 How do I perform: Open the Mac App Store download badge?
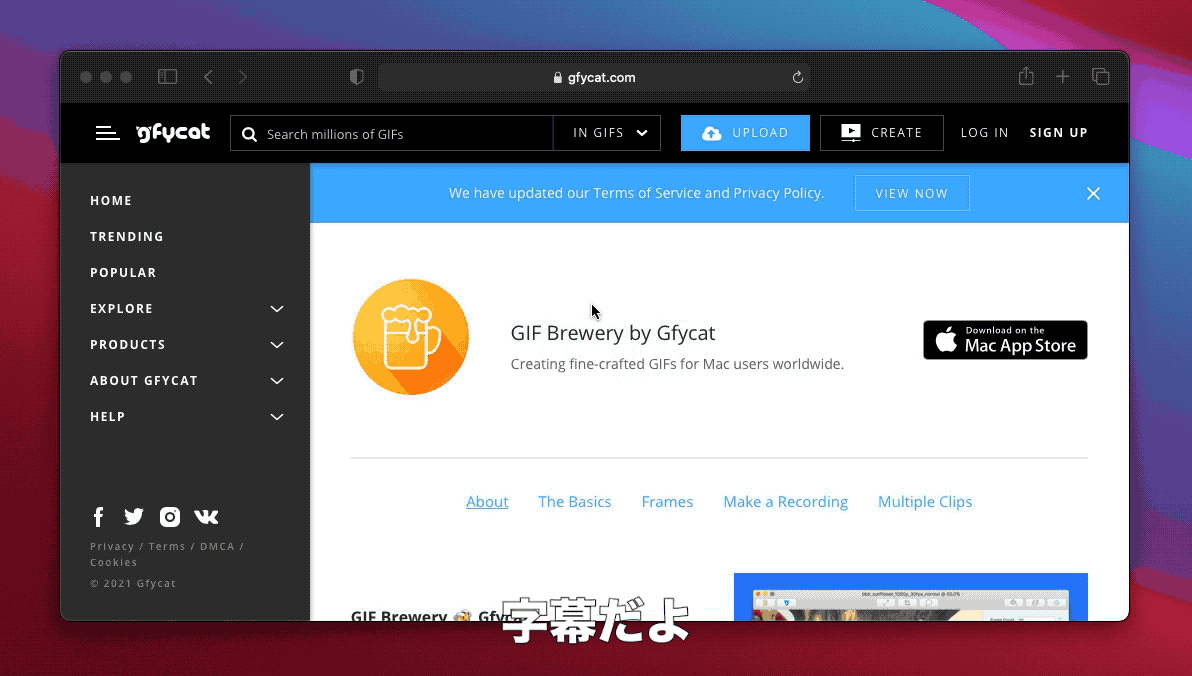pos(1005,340)
